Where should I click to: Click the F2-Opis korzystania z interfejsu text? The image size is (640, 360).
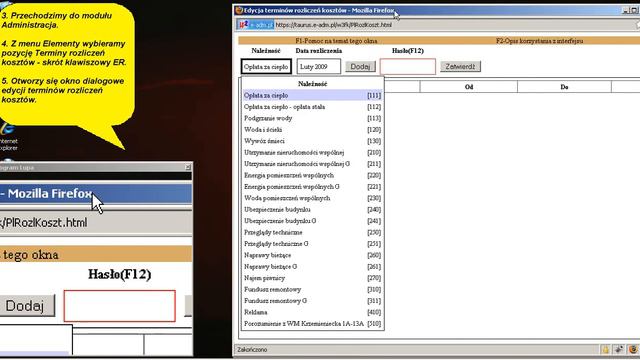540,41
